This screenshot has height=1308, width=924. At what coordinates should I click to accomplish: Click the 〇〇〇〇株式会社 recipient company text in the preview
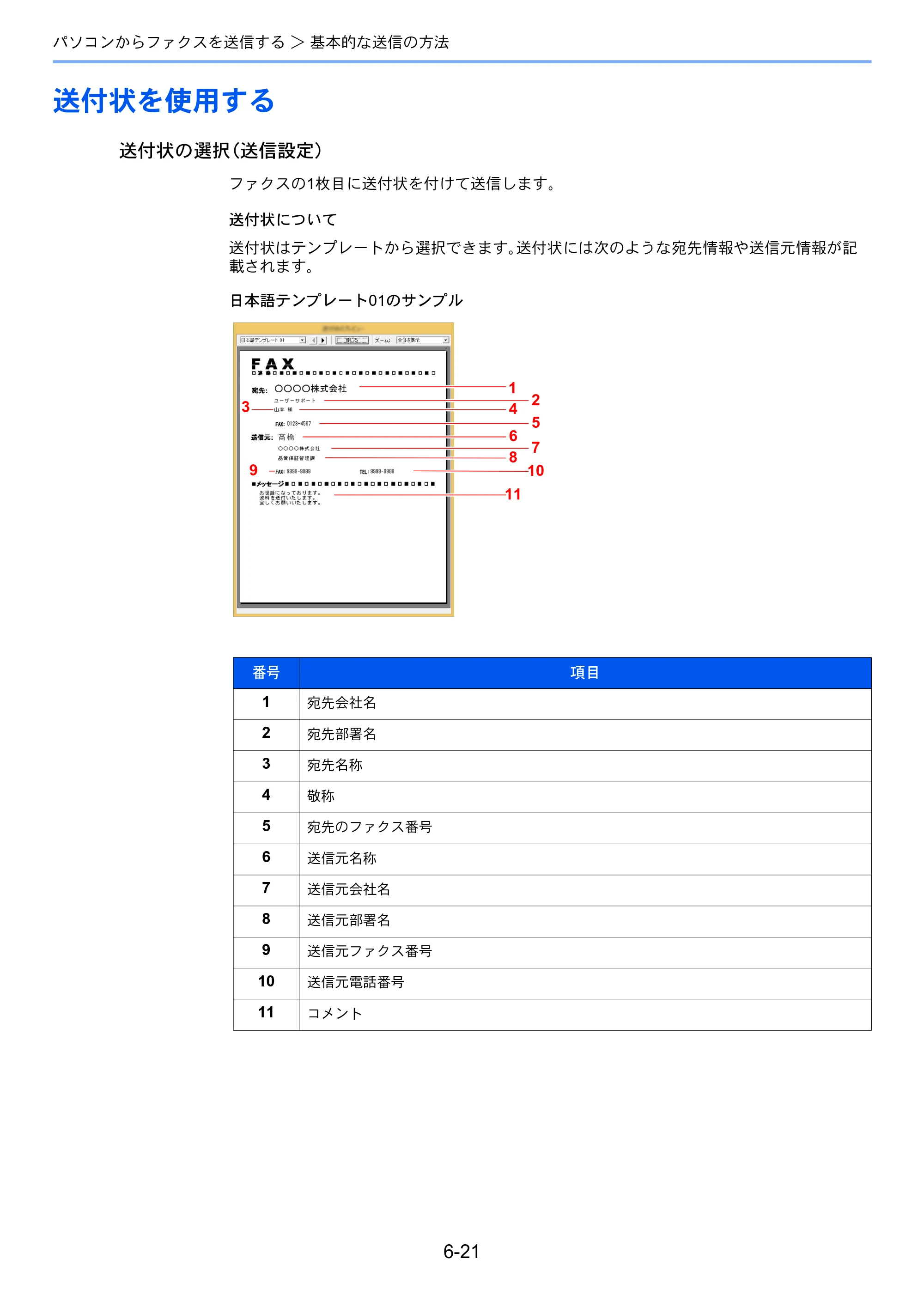[x=310, y=389]
